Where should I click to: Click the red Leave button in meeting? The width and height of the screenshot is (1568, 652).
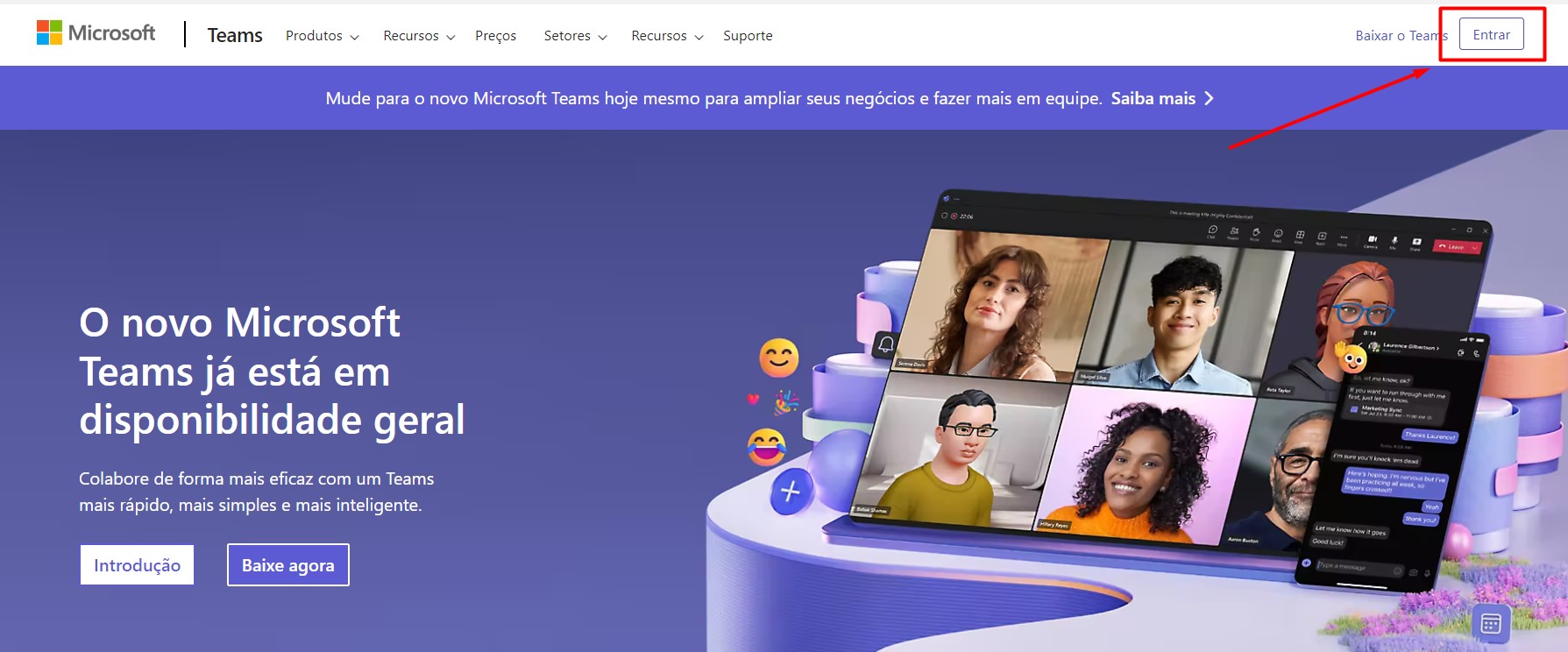1455,247
